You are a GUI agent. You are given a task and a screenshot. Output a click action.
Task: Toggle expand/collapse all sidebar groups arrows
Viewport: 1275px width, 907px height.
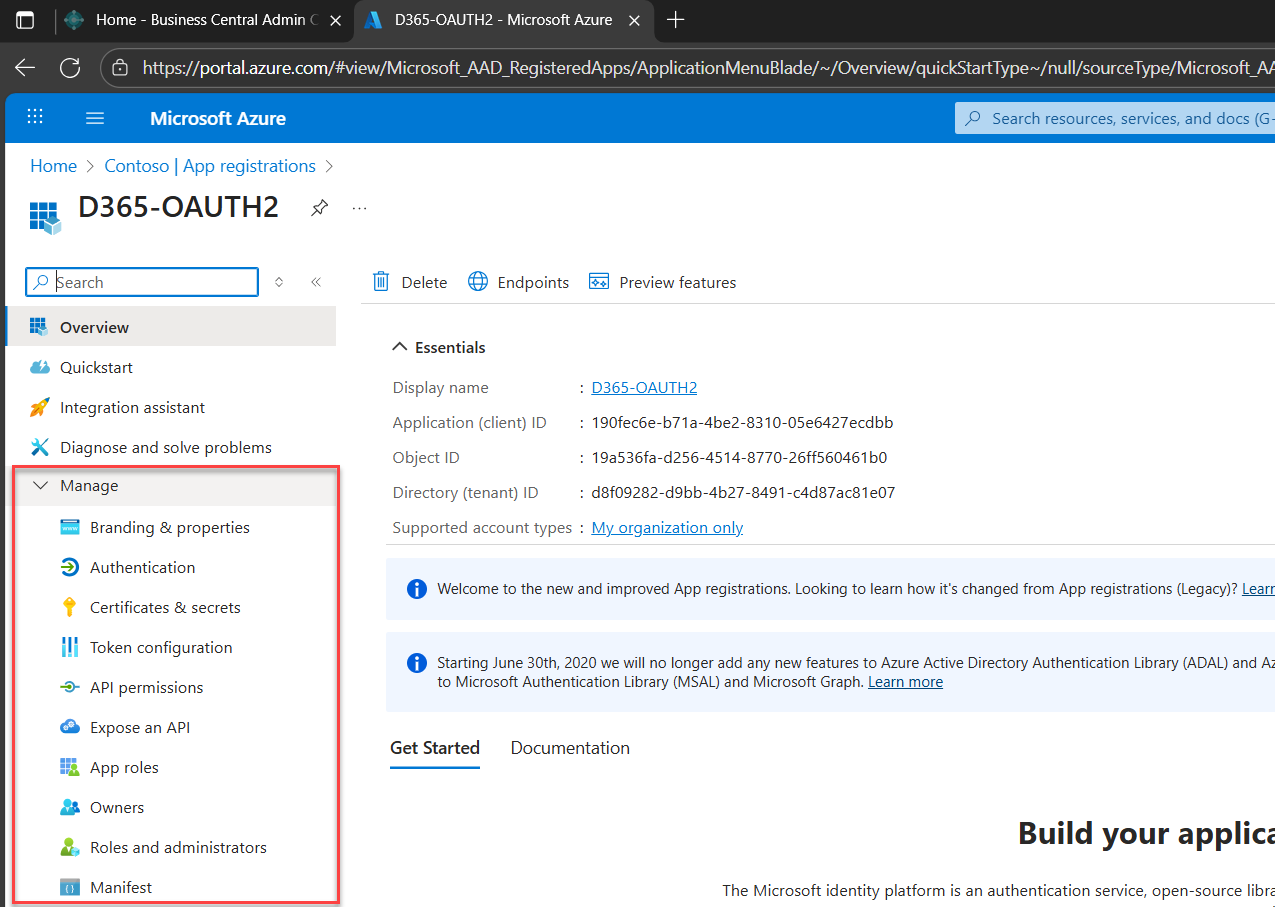click(x=279, y=282)
